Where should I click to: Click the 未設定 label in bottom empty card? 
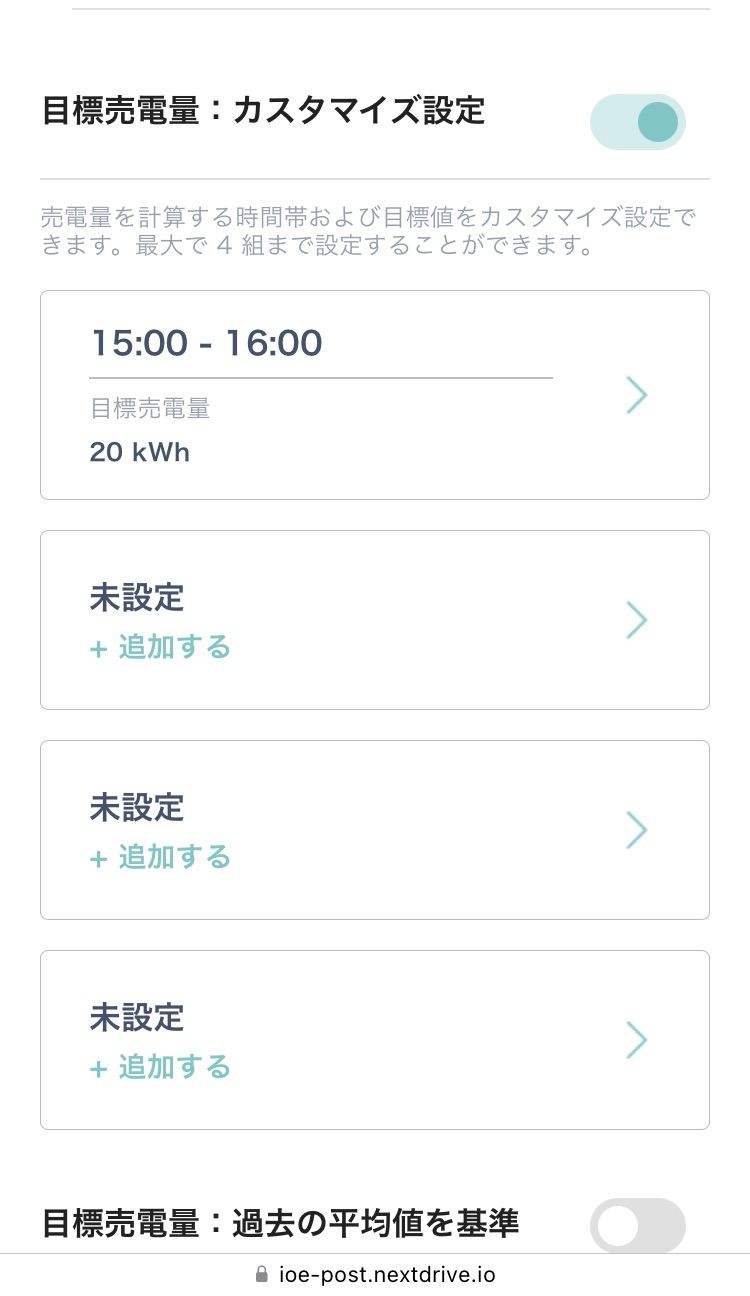point(137,1018)
